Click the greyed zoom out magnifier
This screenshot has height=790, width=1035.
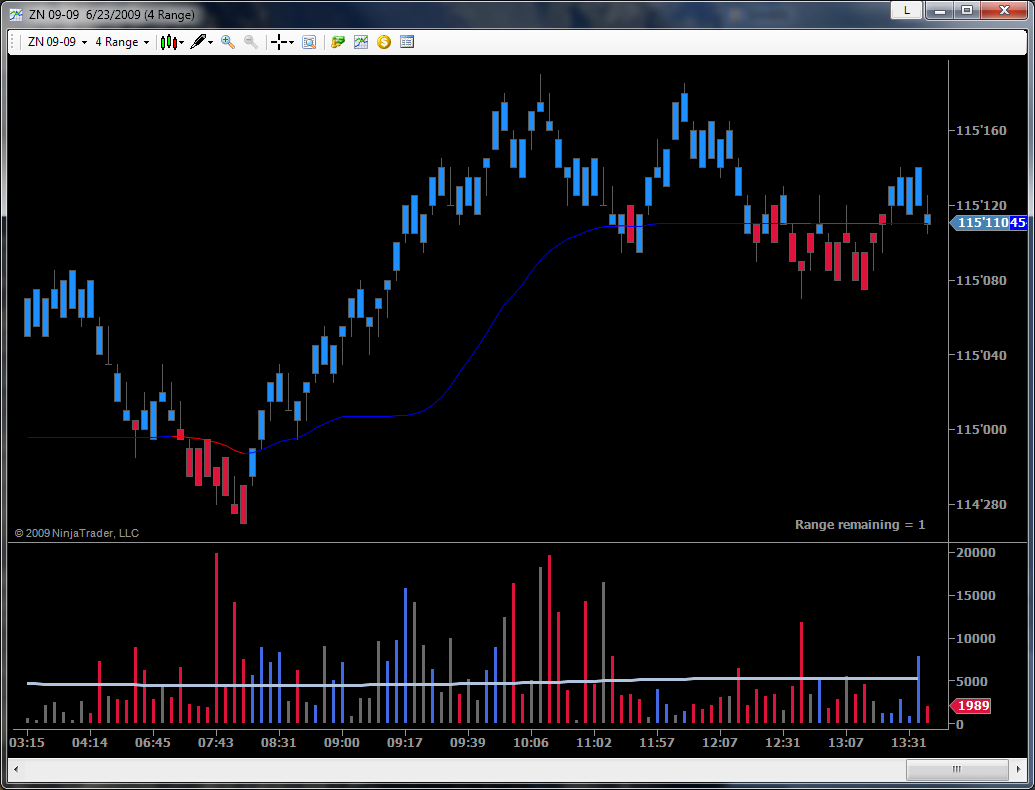(x=251, y=42)
